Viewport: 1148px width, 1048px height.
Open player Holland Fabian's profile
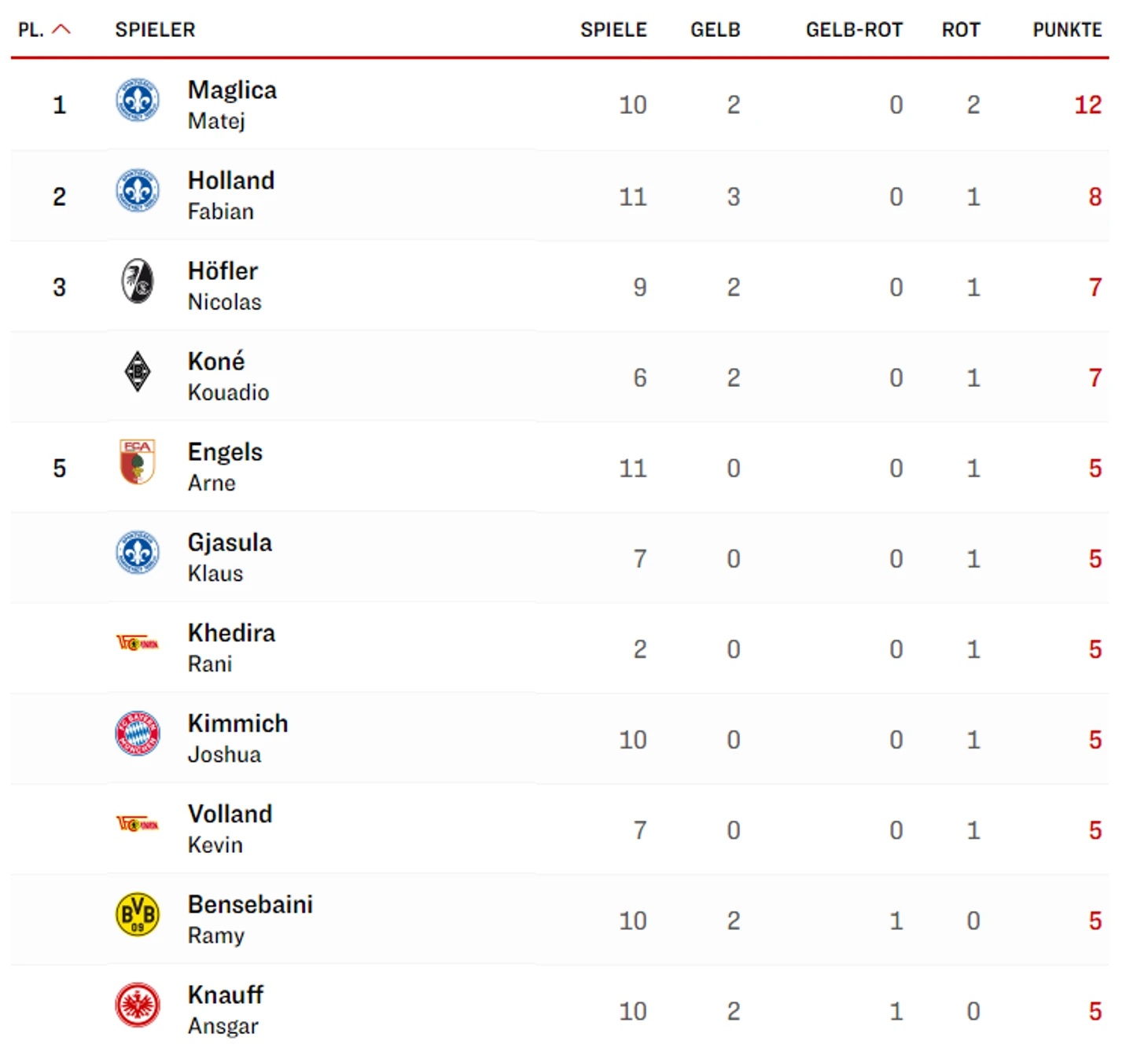[x=230, y=195]
